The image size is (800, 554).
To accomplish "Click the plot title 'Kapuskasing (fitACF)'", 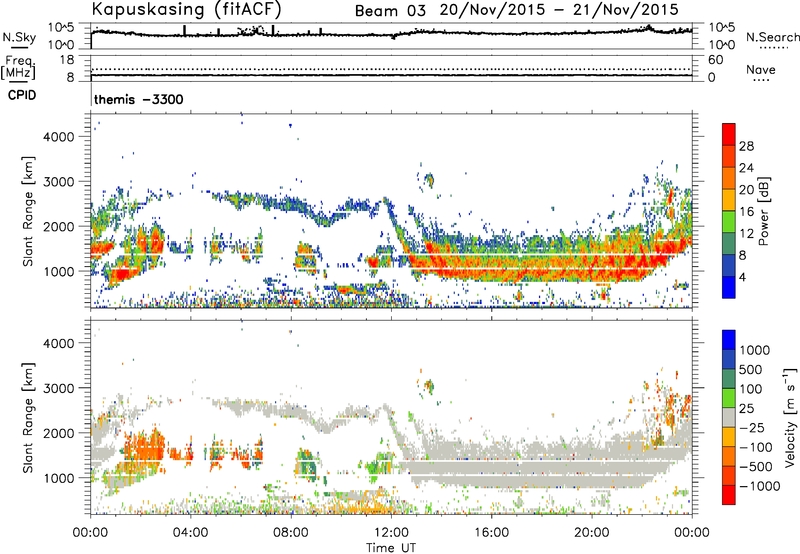I will coord(186,9).
